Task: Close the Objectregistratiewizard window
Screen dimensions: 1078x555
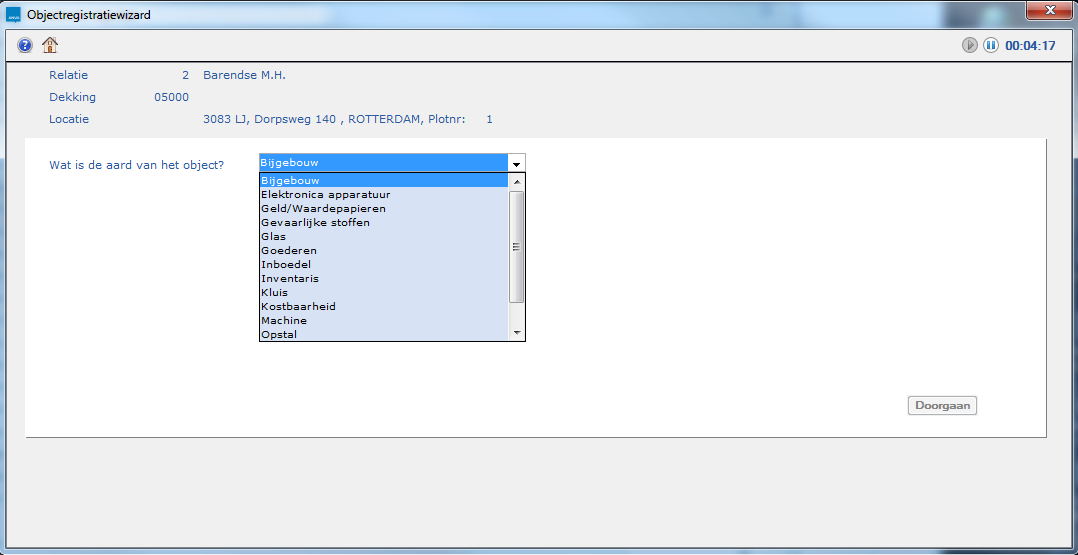Action: [x=1047, y=10]
